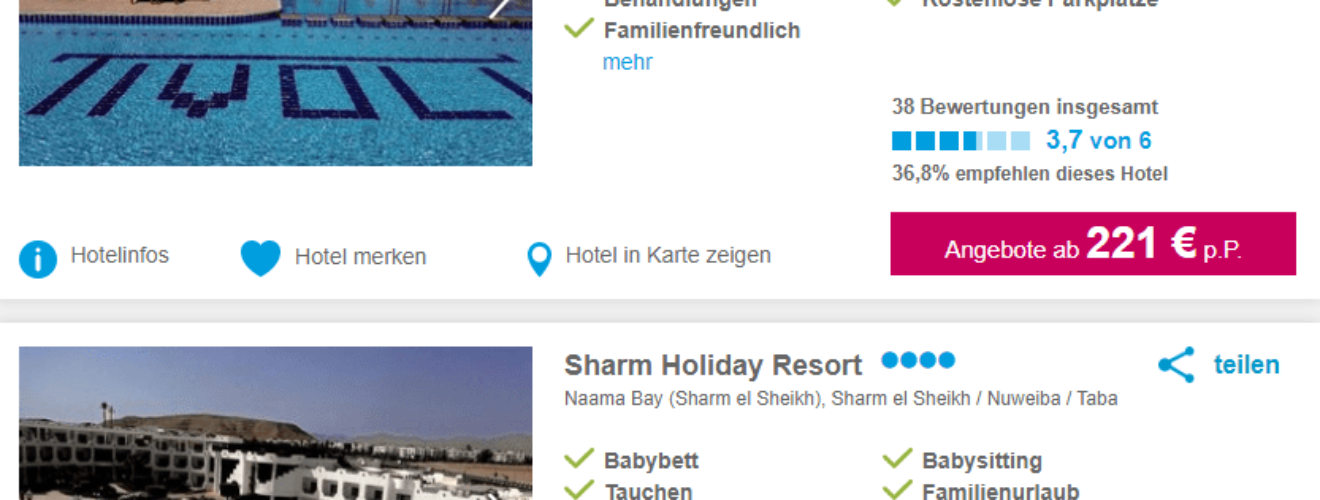The image size is (1320, 500).
Task: Click the checkmark beside Babybett
Action: 579,459
